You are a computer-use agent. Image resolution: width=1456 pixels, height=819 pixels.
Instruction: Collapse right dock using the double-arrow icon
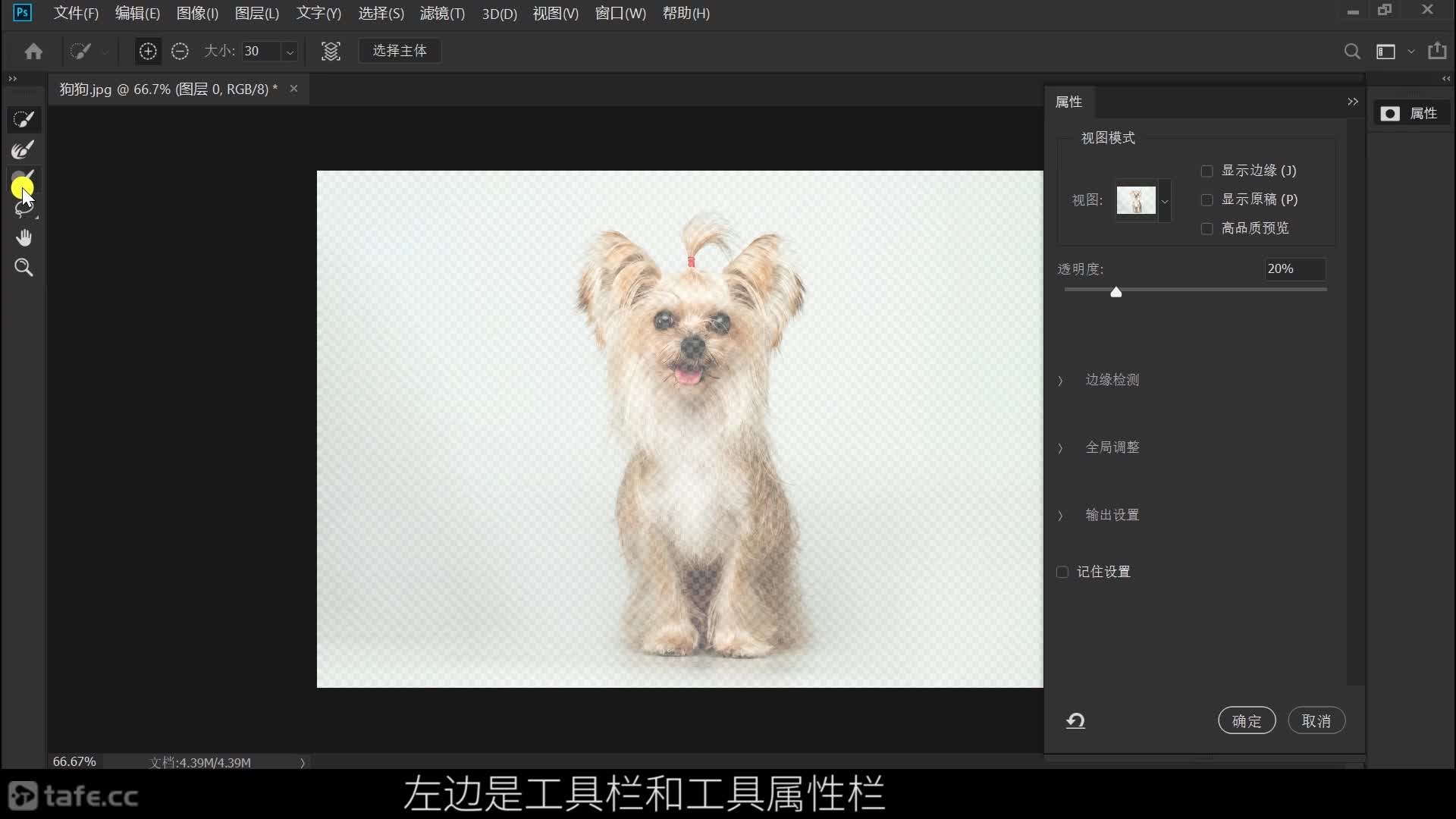click(1446, 78)
